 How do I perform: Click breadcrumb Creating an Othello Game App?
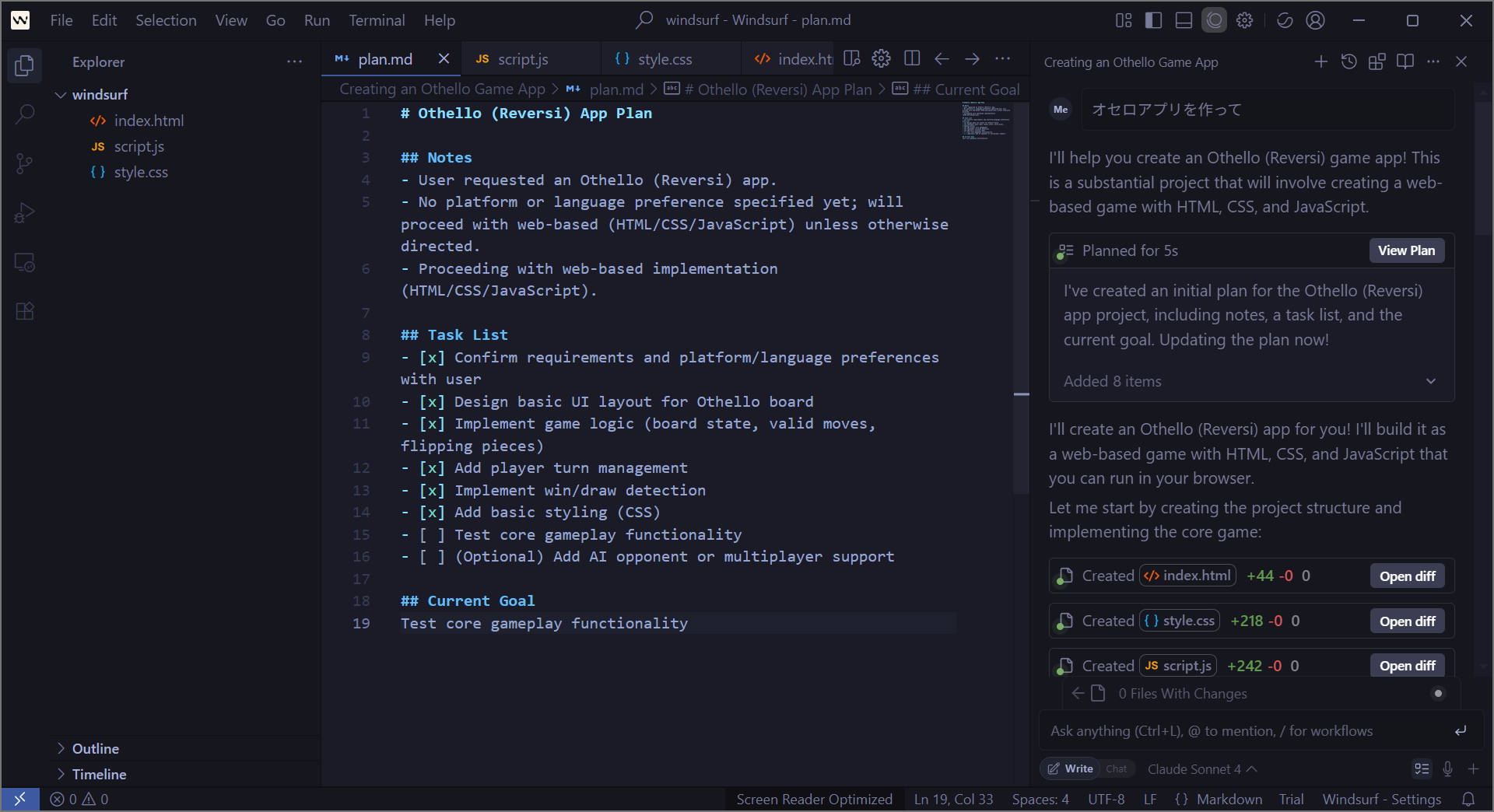(442, 89)
